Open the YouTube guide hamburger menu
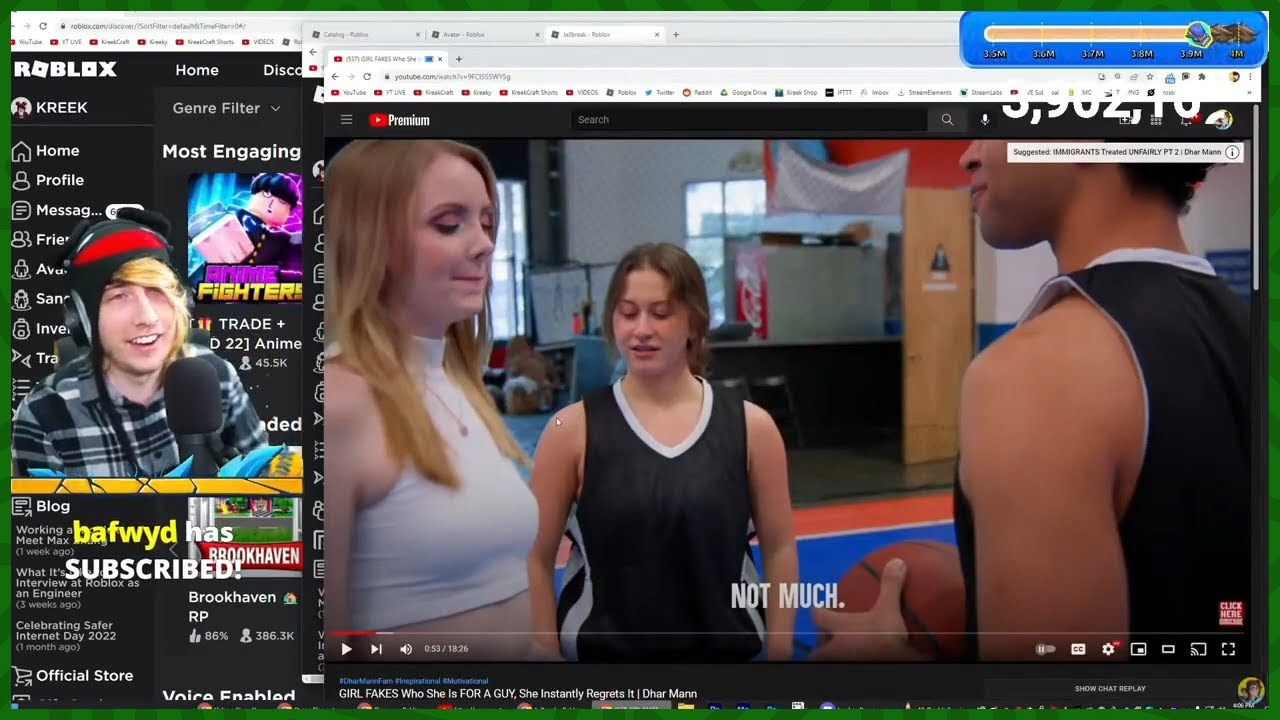 click(346, 120)
